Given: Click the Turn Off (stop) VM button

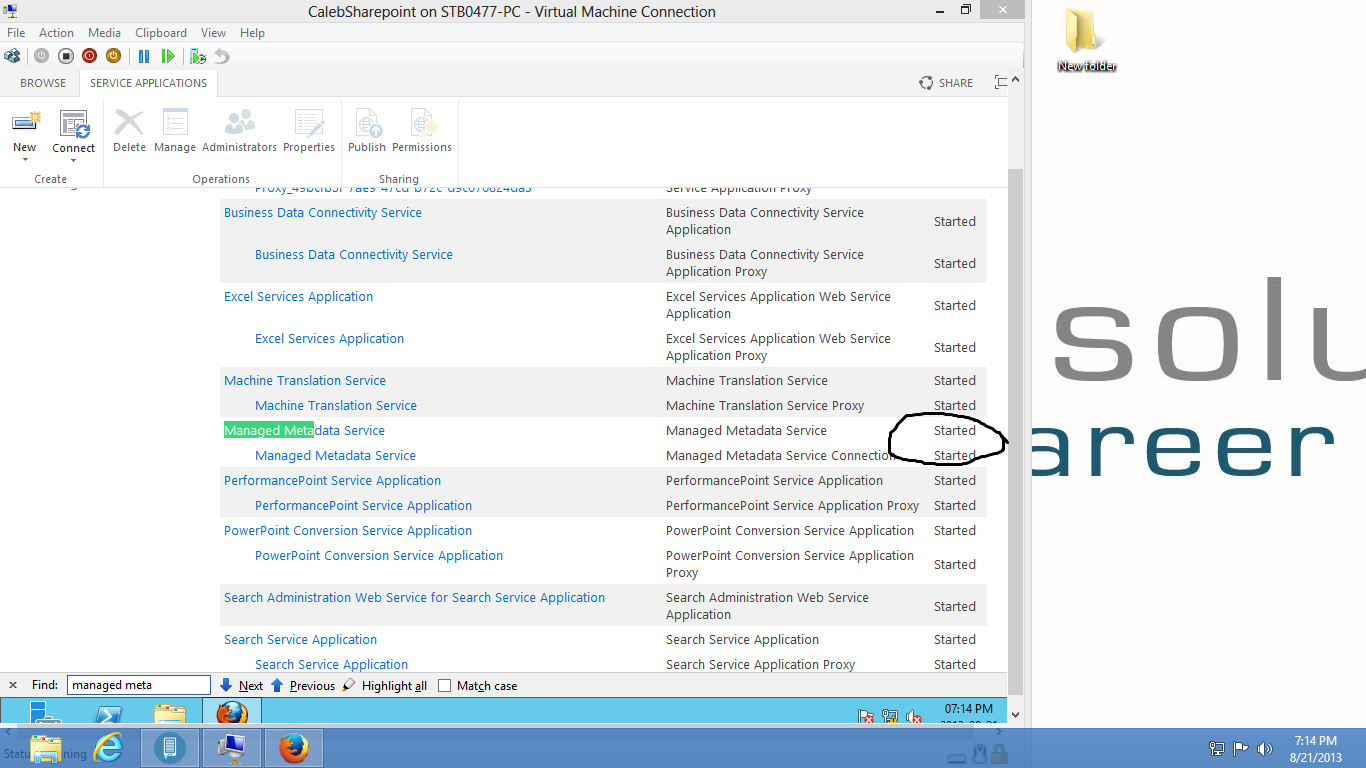Looking at the screenshot, I should pos(66,56).
